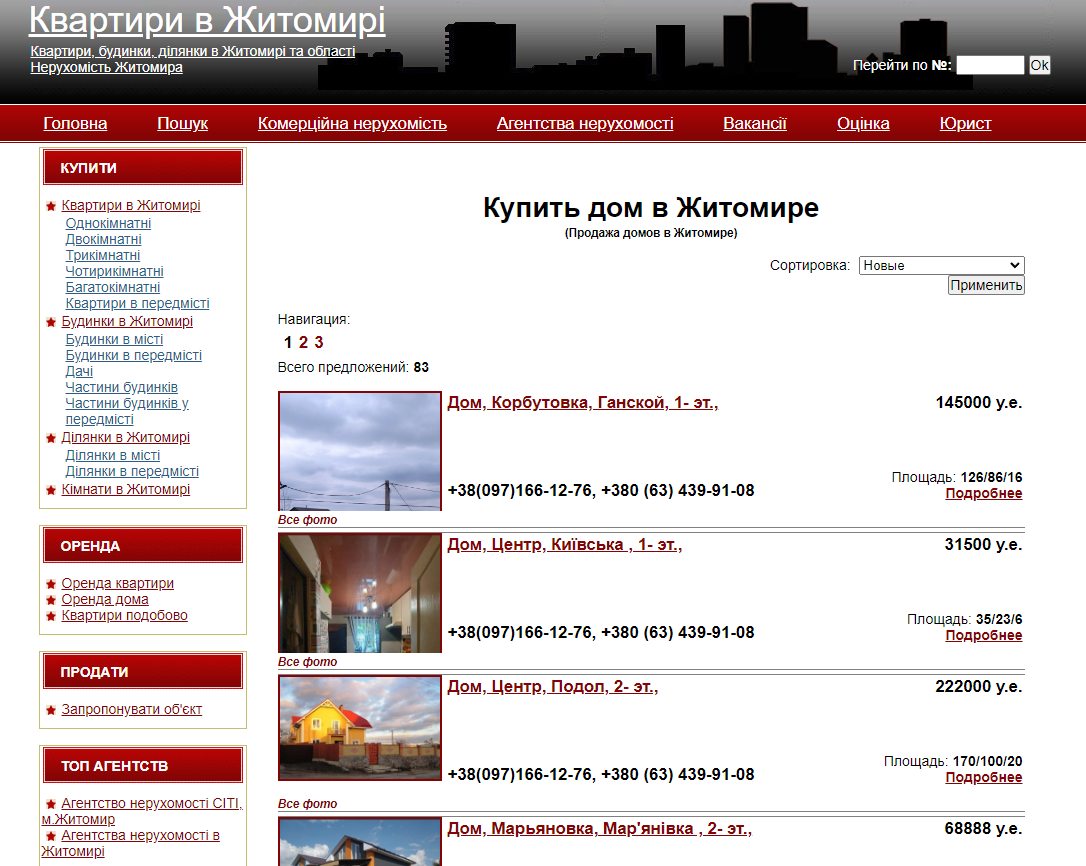
Task: Jump to results page 3
Action: 319,342
